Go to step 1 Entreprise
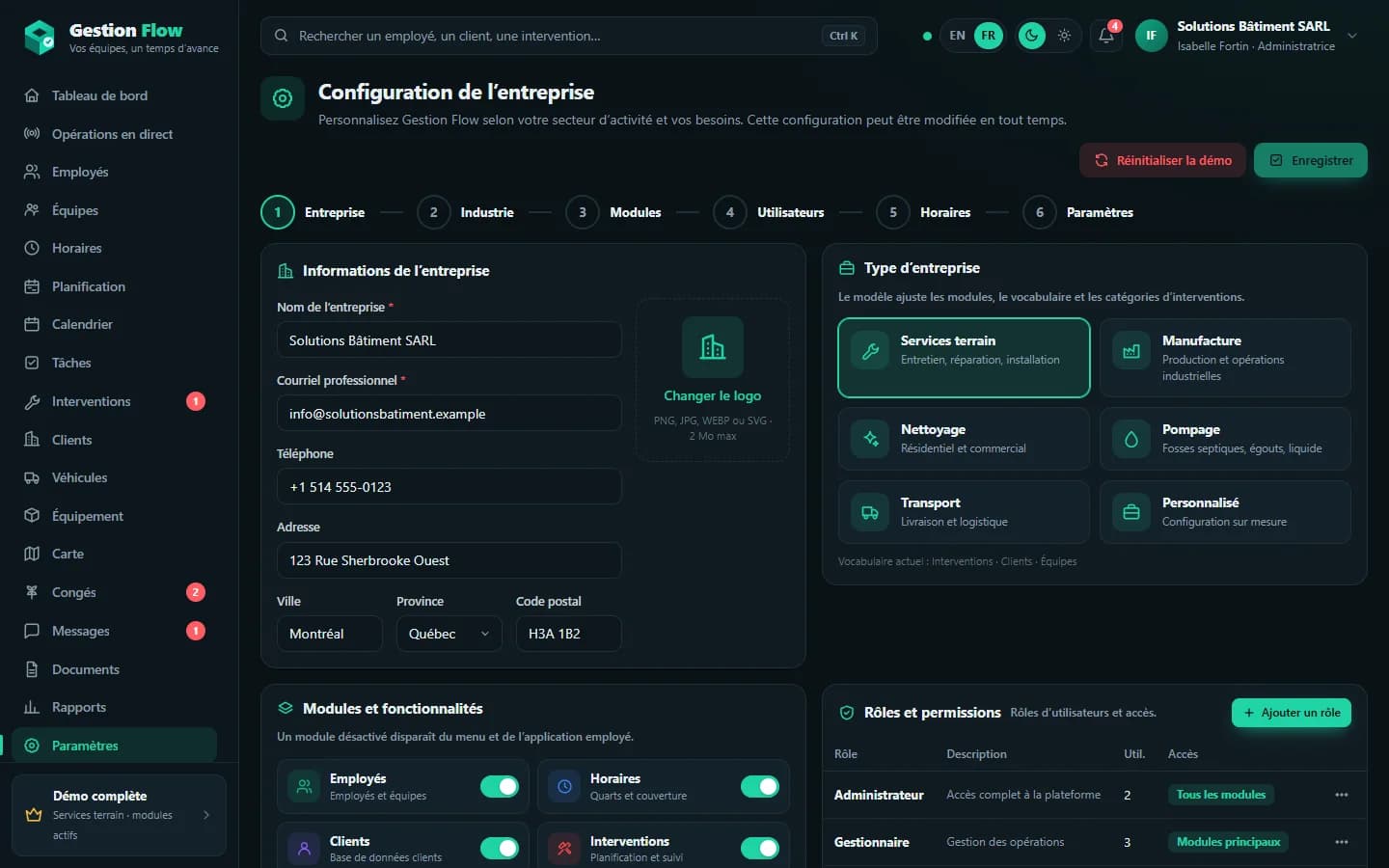Image resolution: width=1389 pixels, height=868 pixels. click(313, 212)
